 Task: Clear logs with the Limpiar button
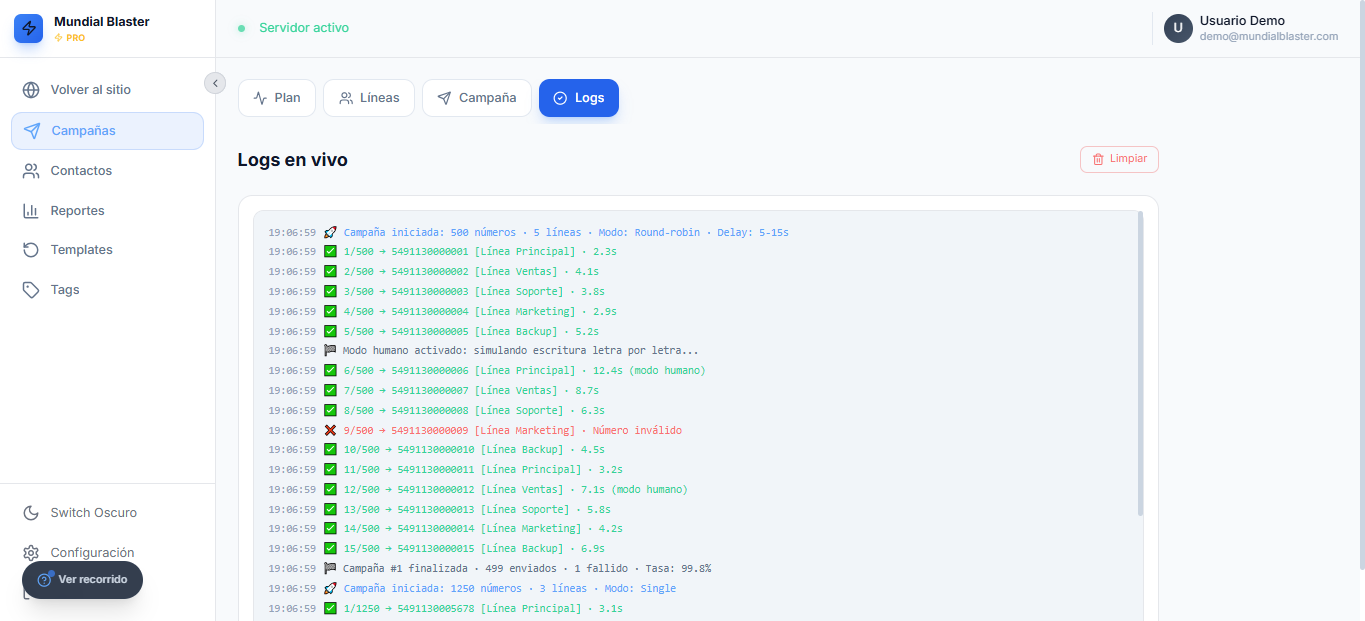(1119, 159)
